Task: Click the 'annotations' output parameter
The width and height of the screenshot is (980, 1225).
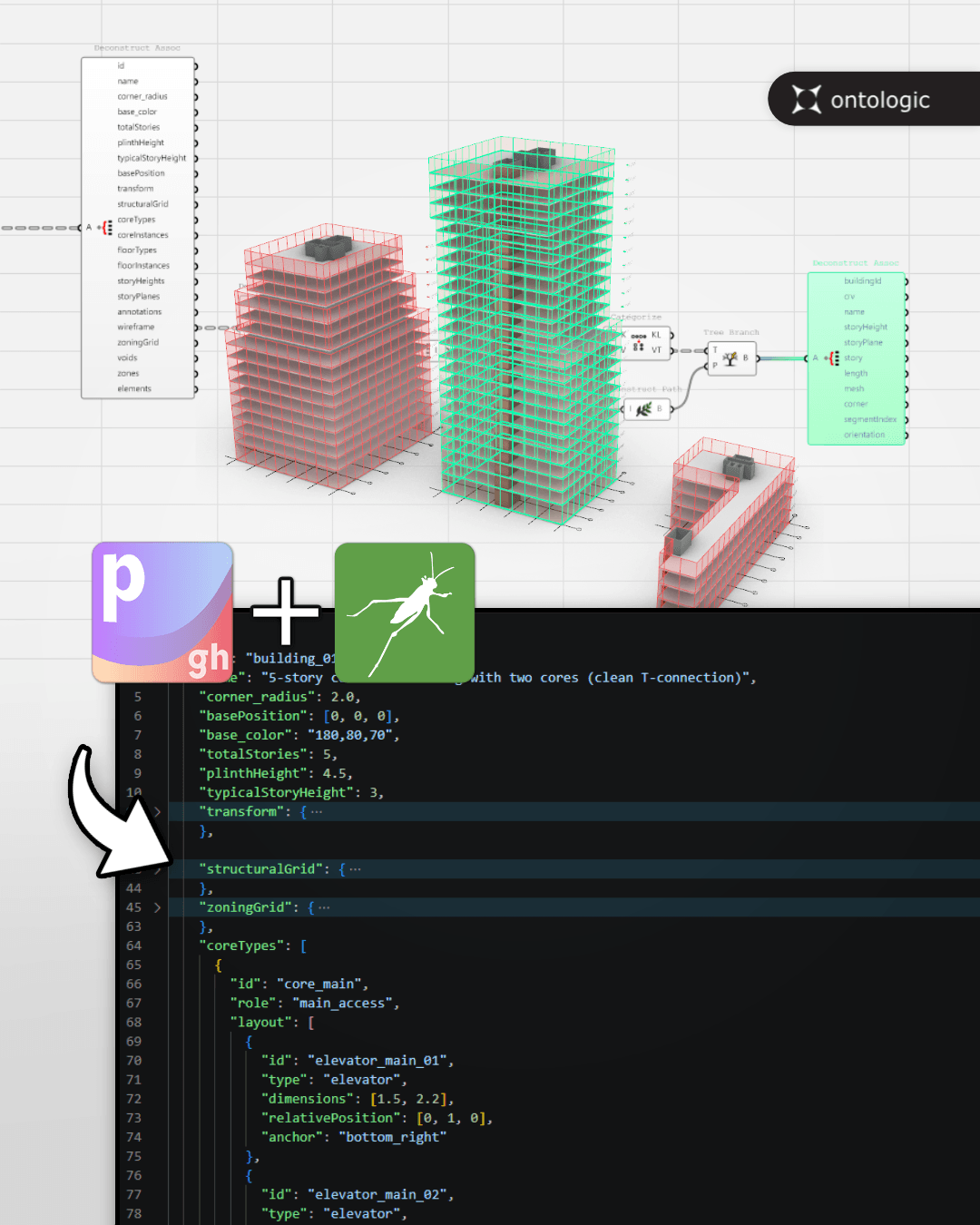Action: (139, 312)
